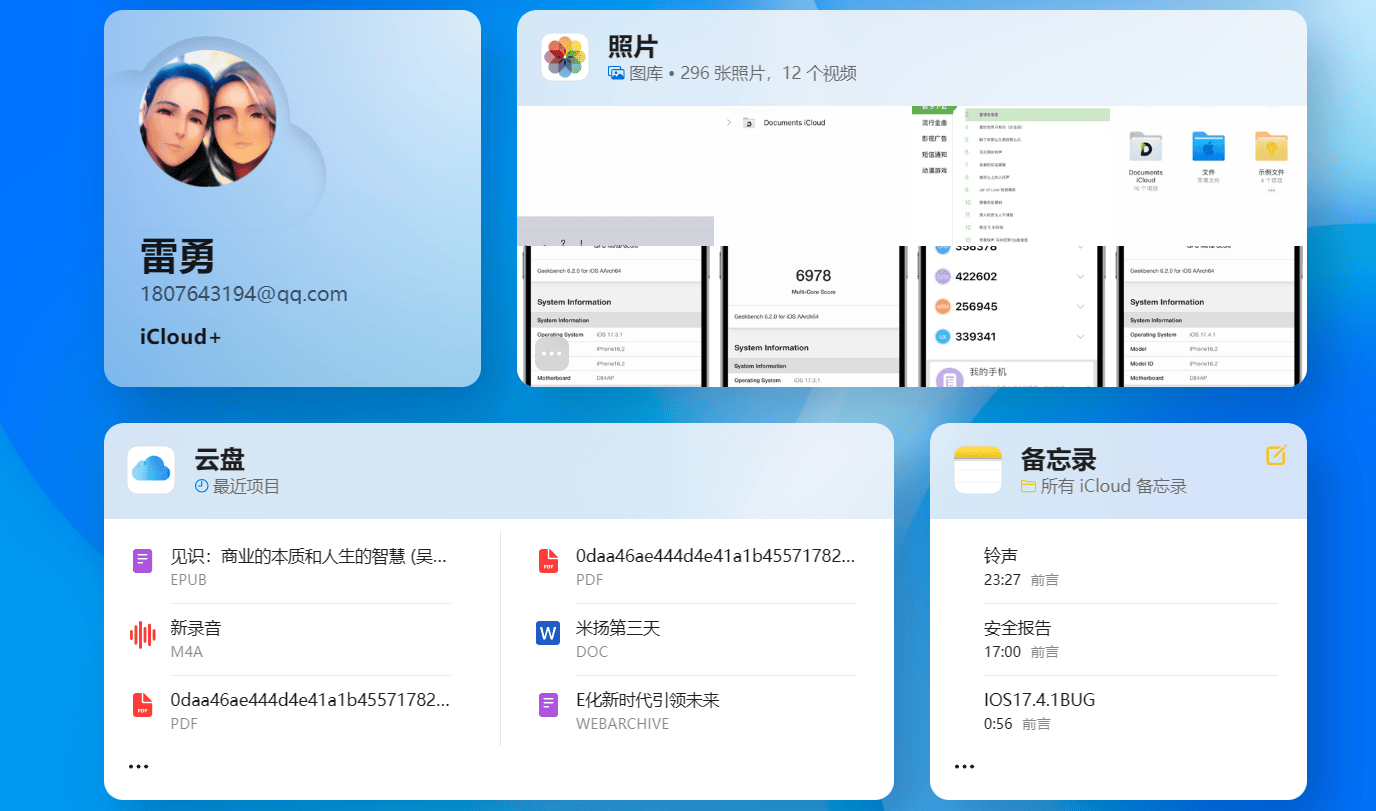This screenshot has height=811, width=1376.
Task: Click the PDF icon below 新录音
Action: [143, 705]
